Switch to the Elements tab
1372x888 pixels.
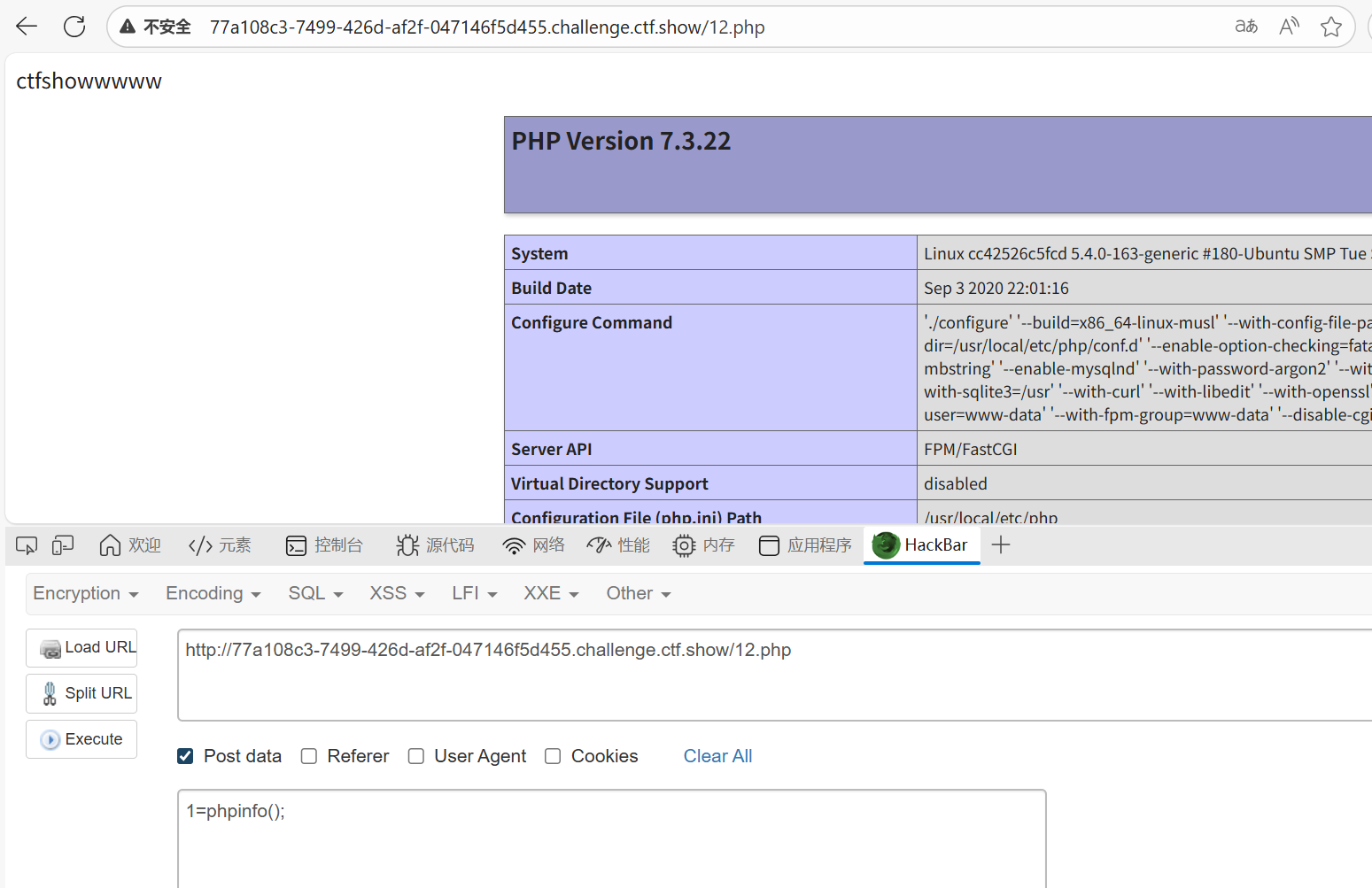pos(220,545)
